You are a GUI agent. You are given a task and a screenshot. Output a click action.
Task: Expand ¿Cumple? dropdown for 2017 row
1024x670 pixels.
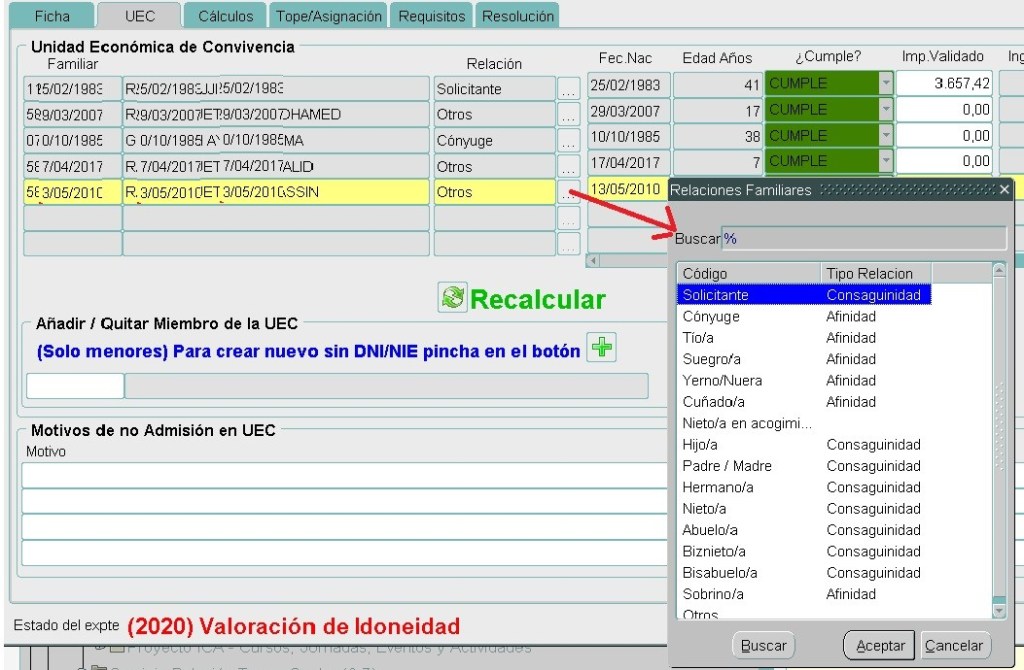(x=885, y=161)
